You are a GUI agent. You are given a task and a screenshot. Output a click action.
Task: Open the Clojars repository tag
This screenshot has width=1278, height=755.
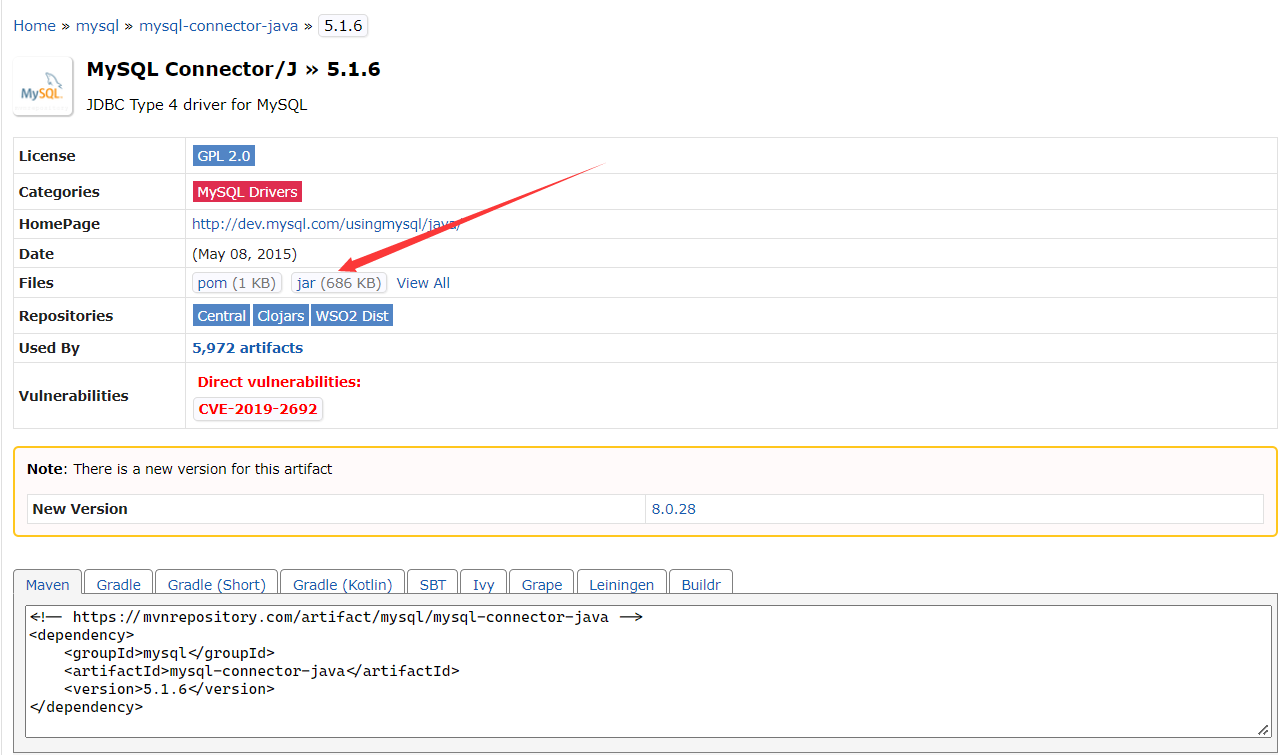tap(280, 316)
